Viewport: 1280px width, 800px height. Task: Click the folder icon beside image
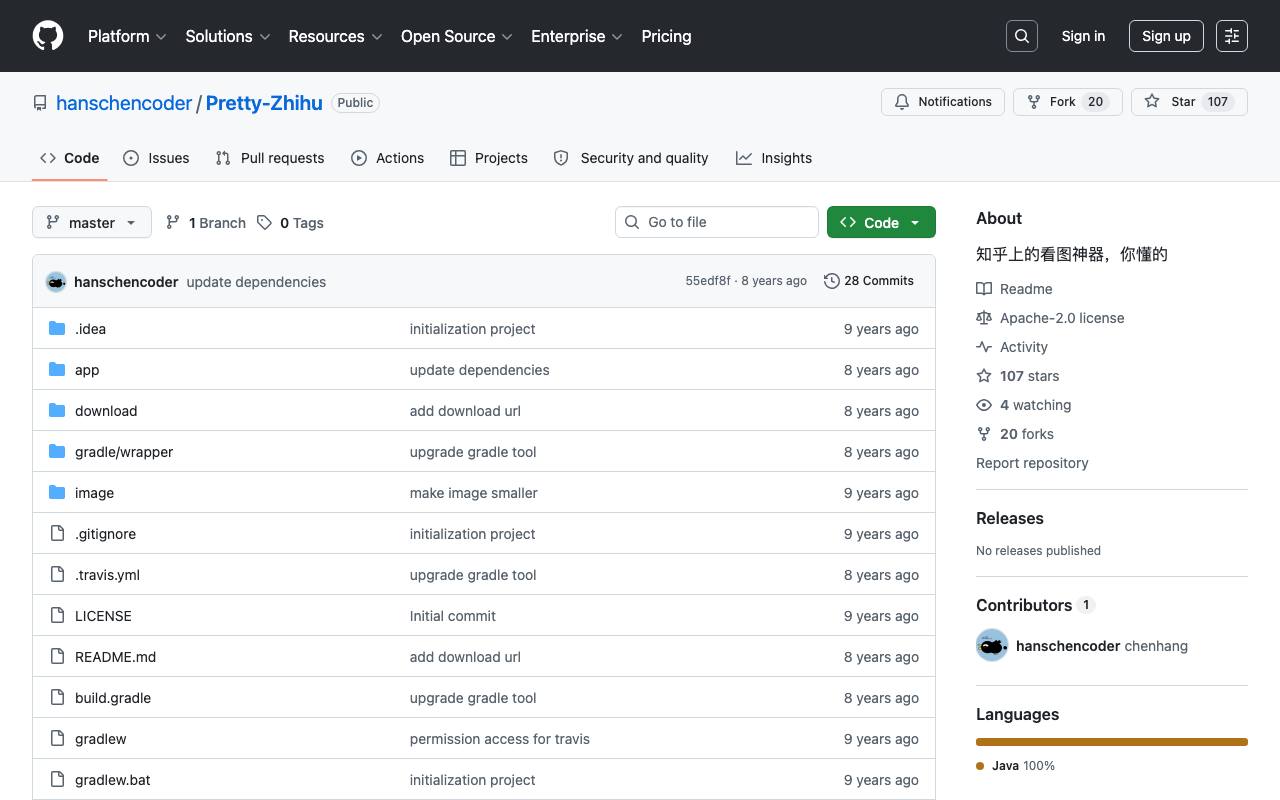[x=57, y=493]
